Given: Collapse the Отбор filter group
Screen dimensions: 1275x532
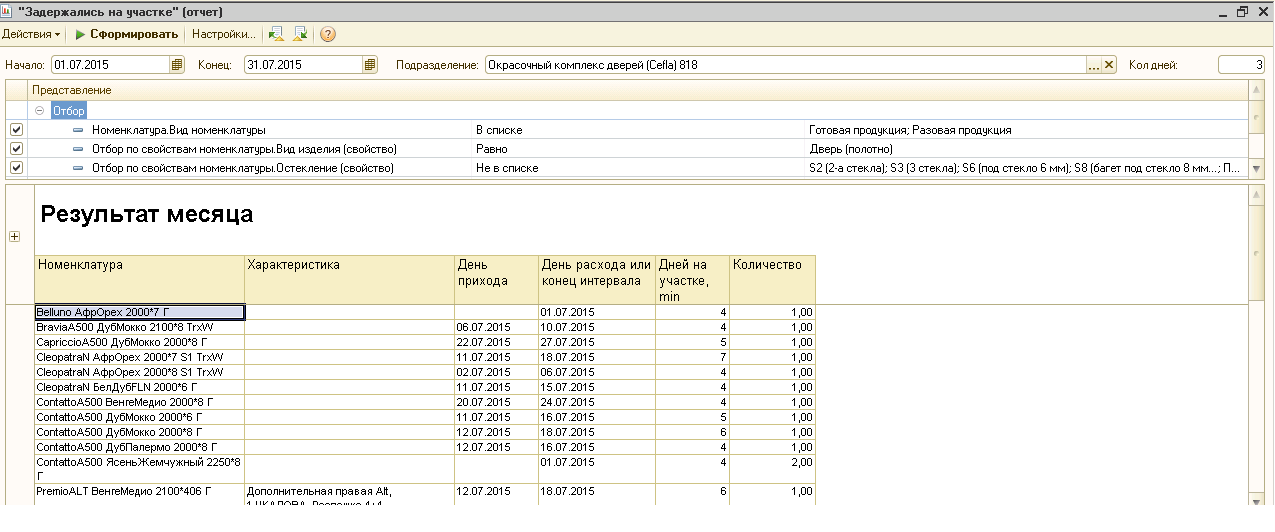Looking at the screenshot, I should 40,111.
